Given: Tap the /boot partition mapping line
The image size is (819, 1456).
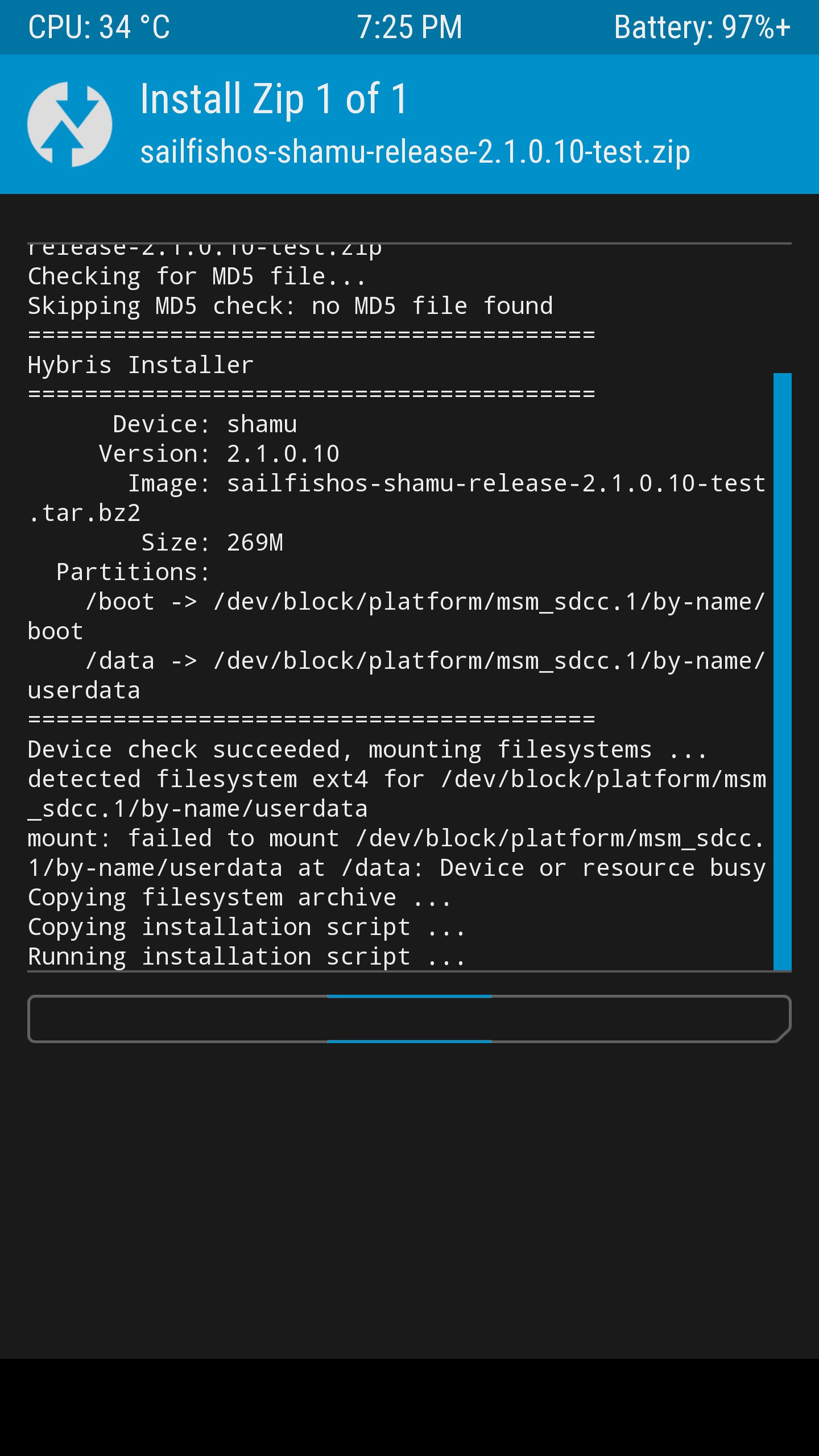Looking at the screenshot, I should [x=425, y=602].
